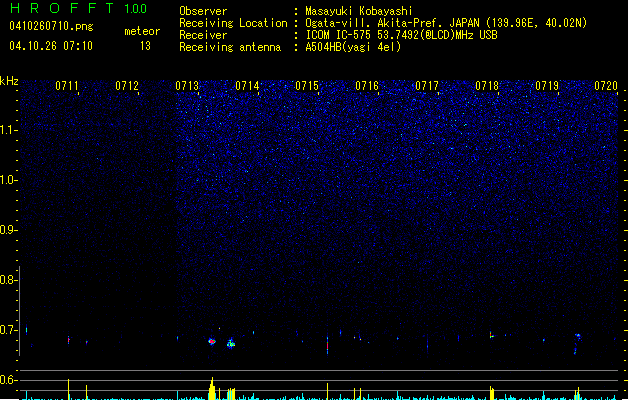The height and width of the screenshot is (400, 629).
Task: Select the observer name Masayuki Kobayashi
Action: [359, 11]
